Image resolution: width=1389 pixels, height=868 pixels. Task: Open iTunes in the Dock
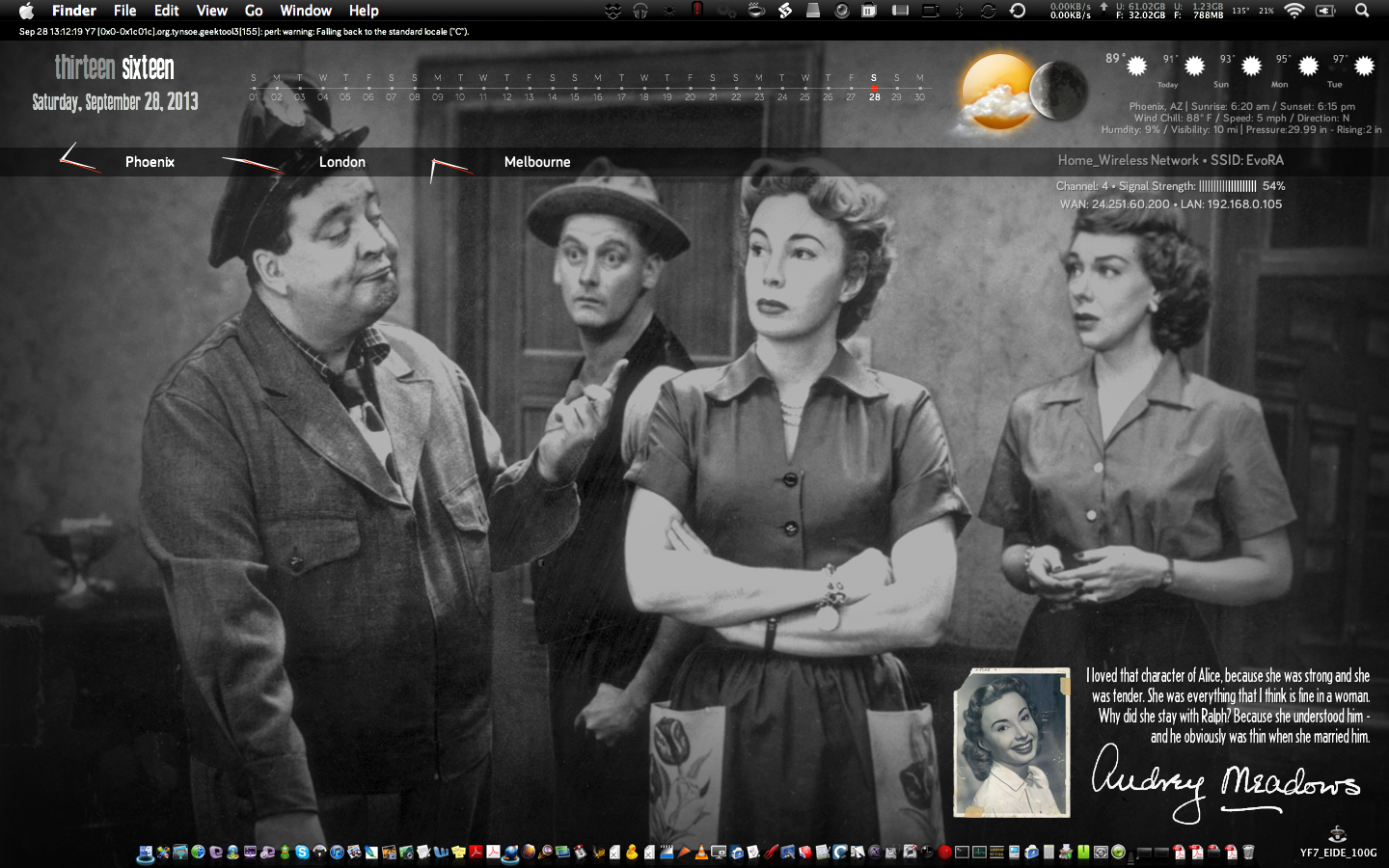click(337, 852)
